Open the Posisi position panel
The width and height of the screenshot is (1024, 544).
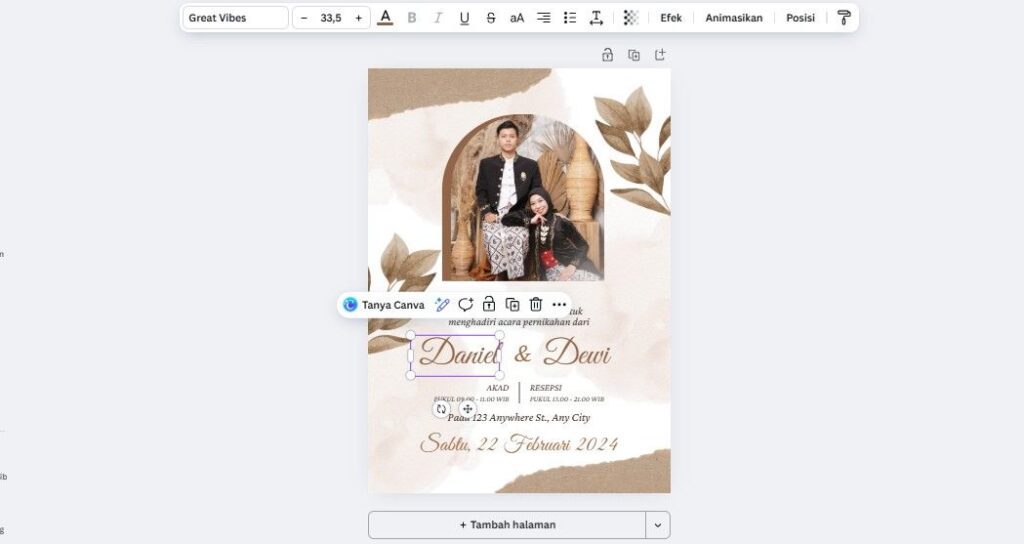click(x=800, y=18)
